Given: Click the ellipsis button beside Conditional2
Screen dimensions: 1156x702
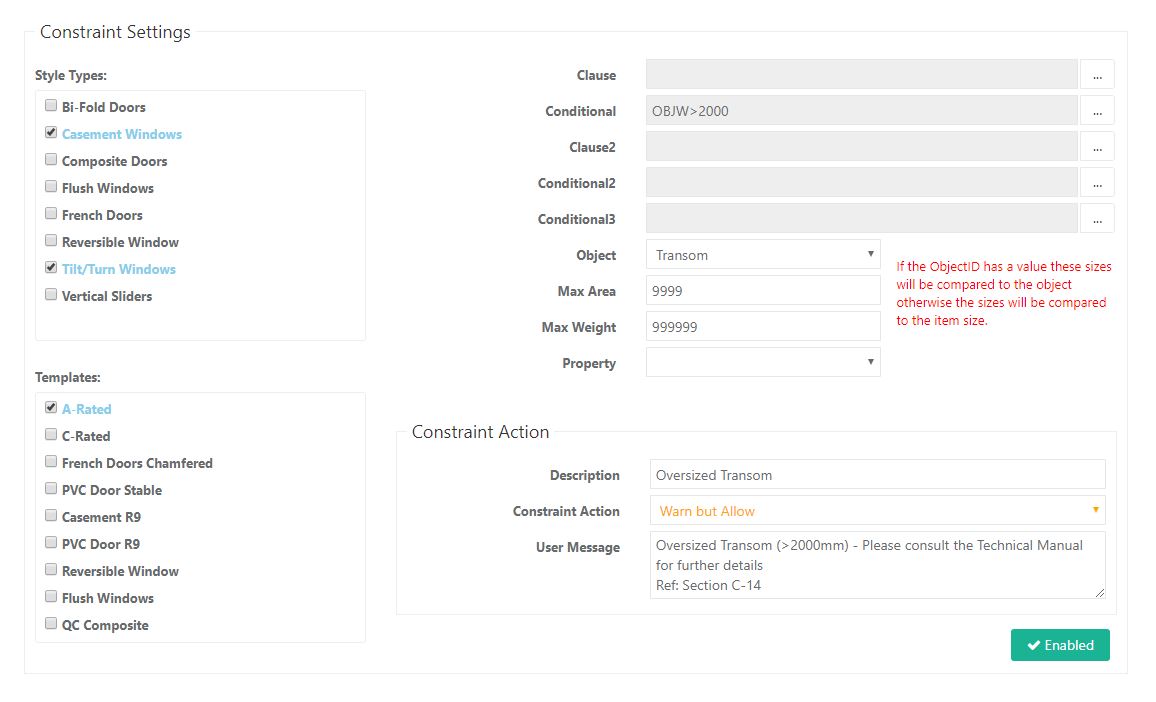Looking at the screenshot, I should click(x=1097, y=183).
